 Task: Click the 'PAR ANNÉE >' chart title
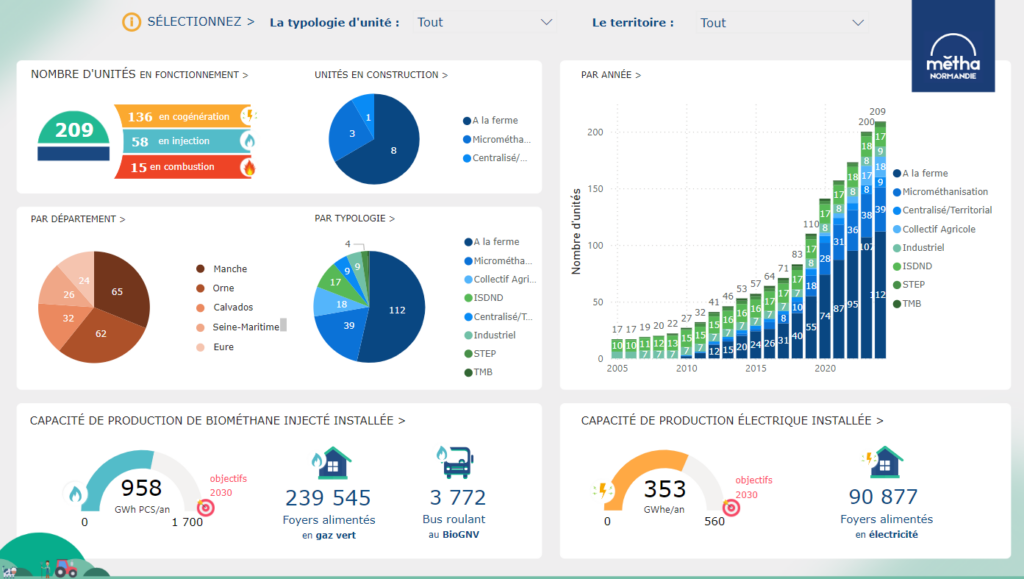coord(611,75)
